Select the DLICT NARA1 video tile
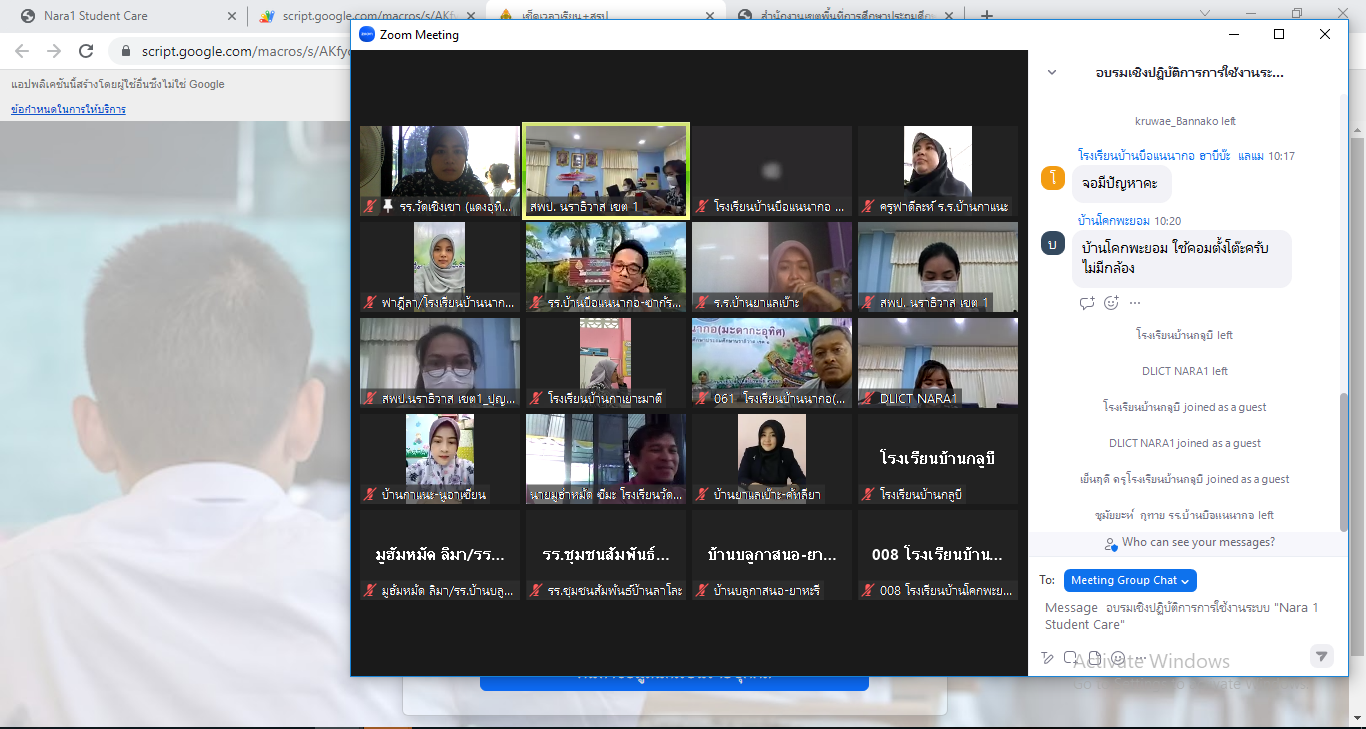Image resolution: width=1366 pixels, height=729 pixels. [x=937, y=362]
